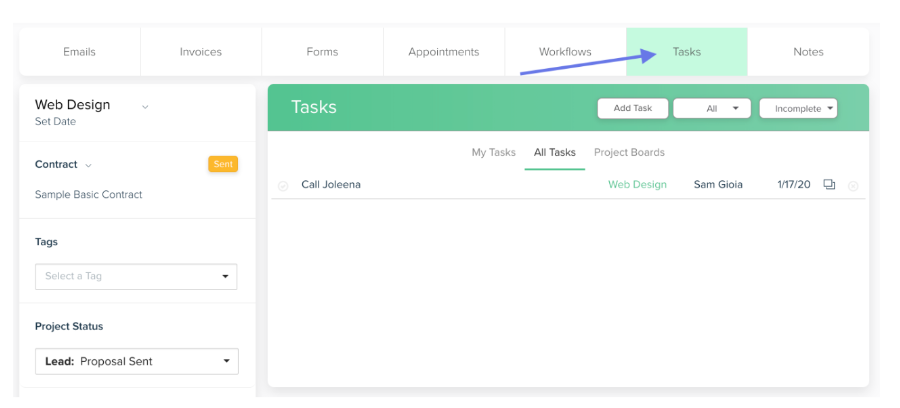Switch to the Emails tab
900x408 pixels.
(80, 52)
